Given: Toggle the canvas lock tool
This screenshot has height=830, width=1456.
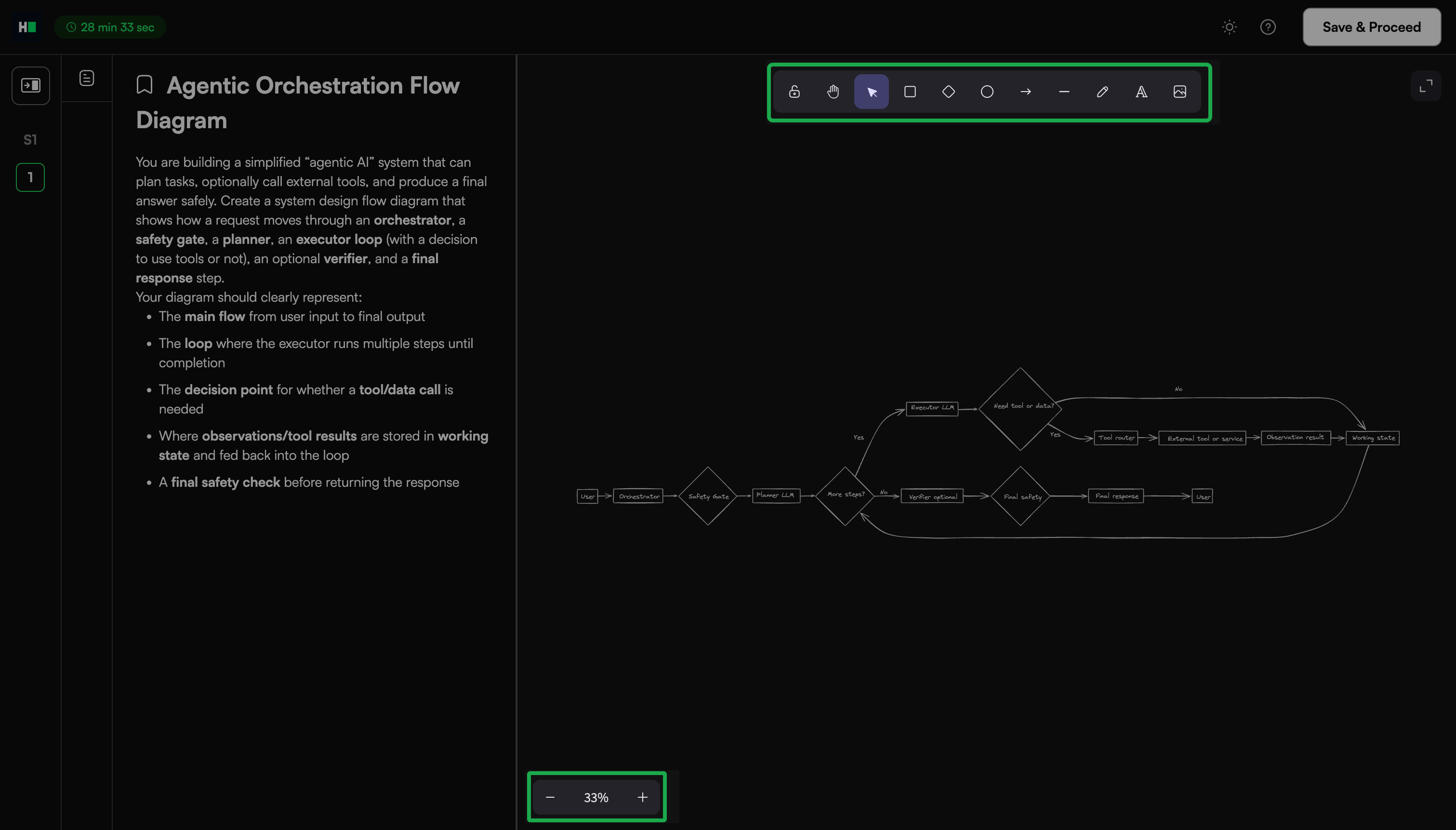Looking at the screenshot, I should (794, 92).
